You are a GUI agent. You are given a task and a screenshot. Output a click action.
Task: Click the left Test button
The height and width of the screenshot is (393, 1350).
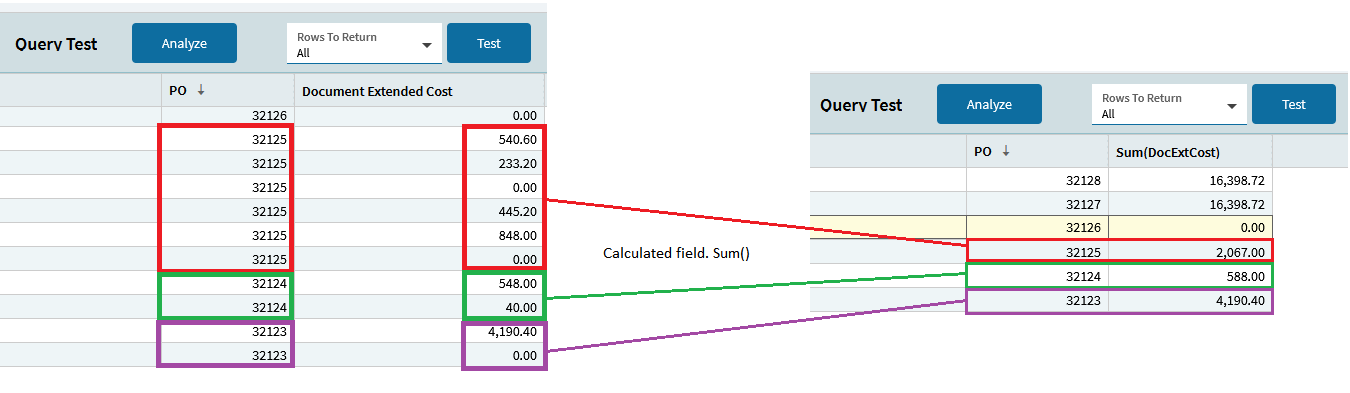(x=489, y=43)
